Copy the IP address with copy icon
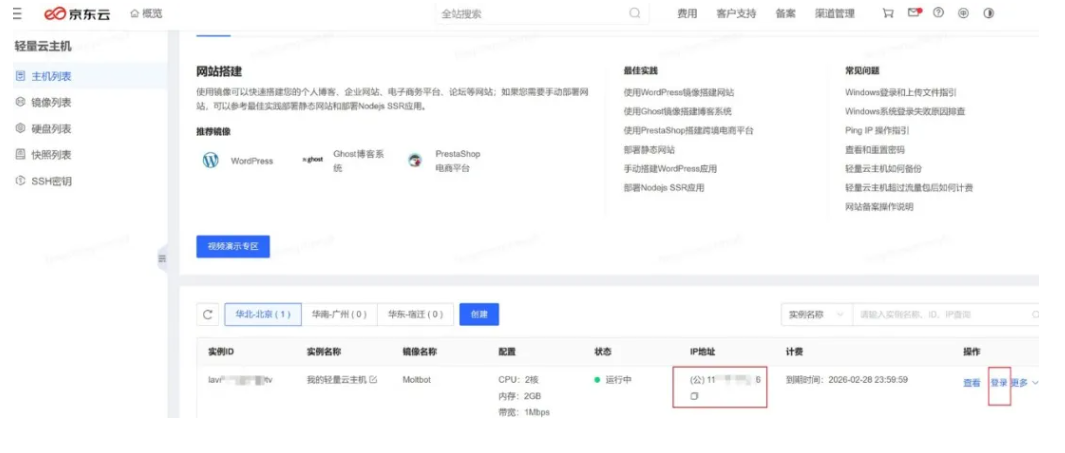This screenshot has height=453, width=1065. tap(695, 397)
